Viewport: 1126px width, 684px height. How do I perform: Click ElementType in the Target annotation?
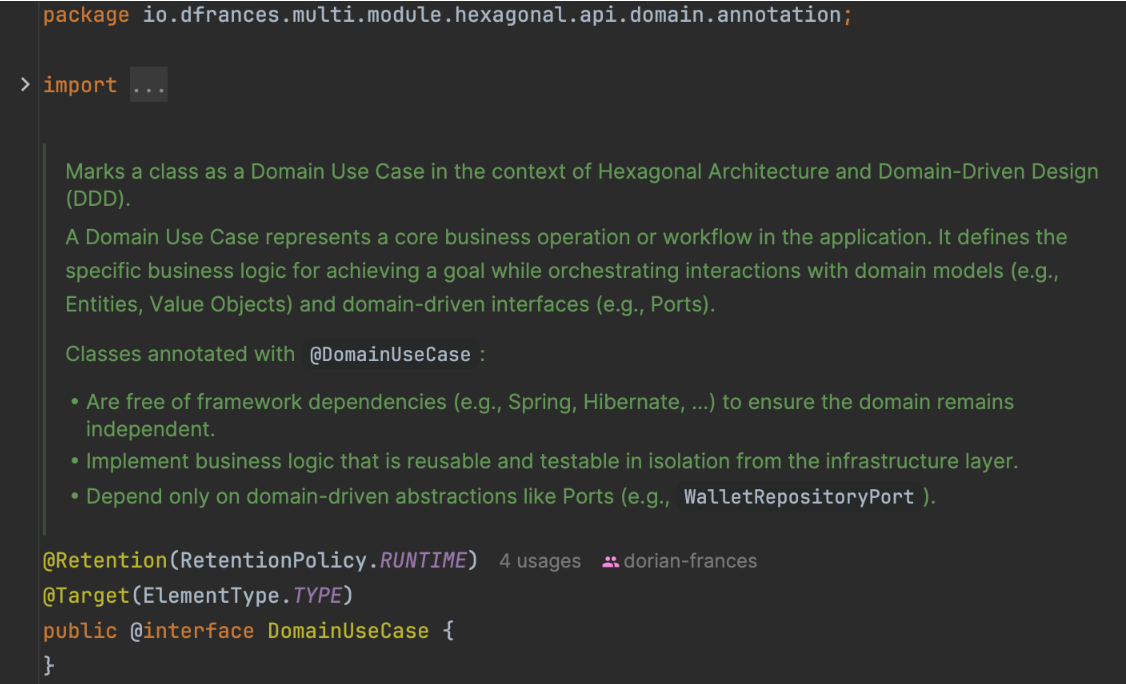(211, 596)
